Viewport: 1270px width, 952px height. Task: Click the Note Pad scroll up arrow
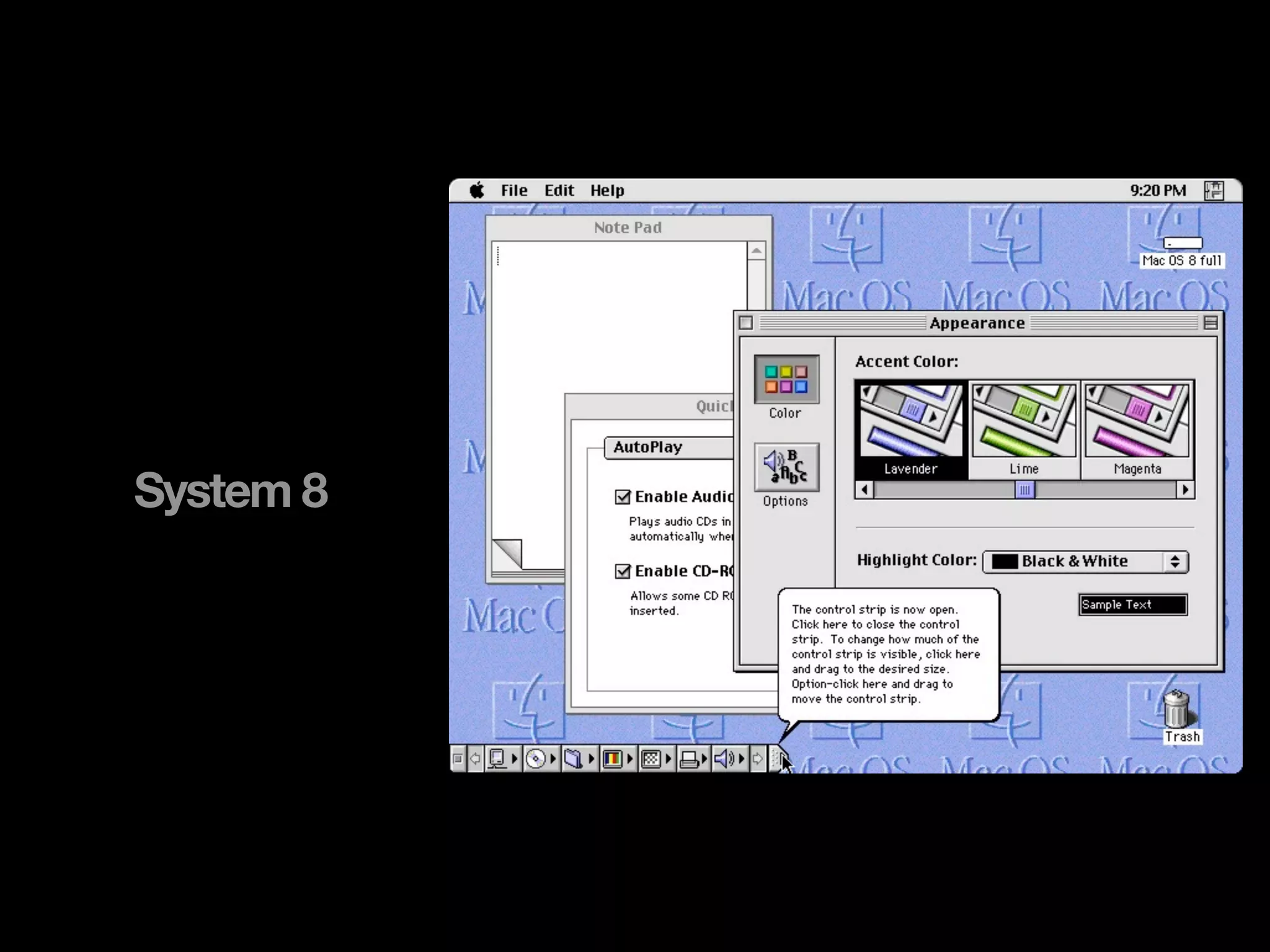tap(757, 251)
